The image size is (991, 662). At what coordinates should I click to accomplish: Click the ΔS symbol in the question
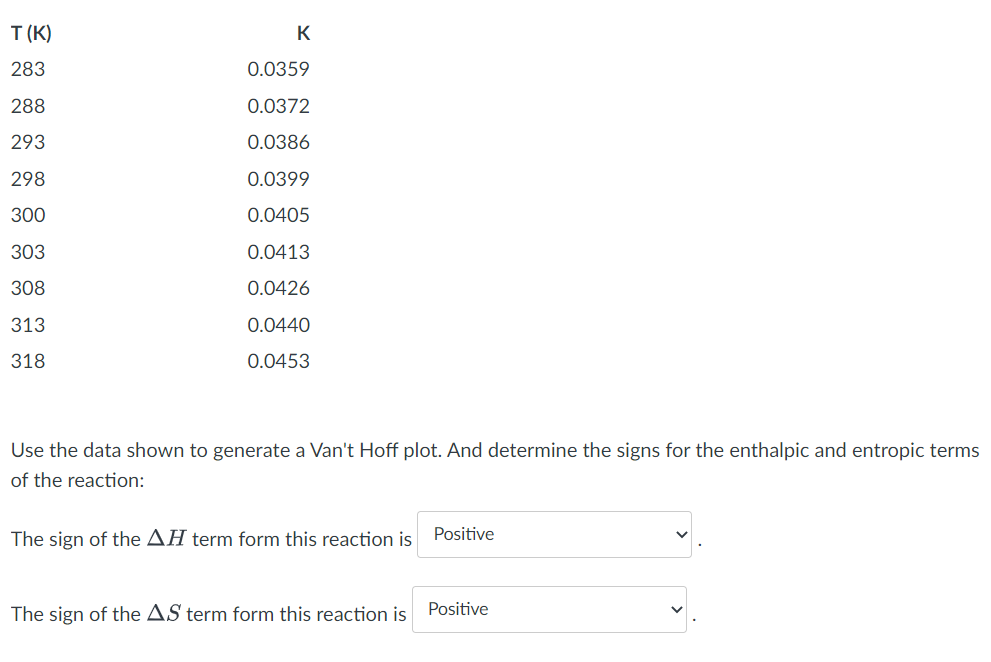[160, 612]
